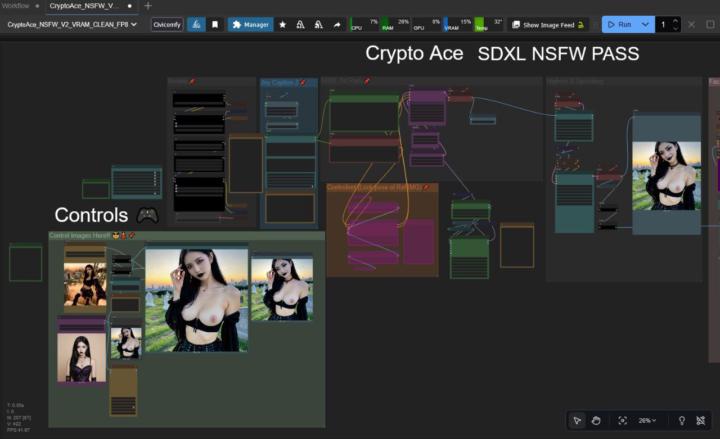The width and height of the screenshot is (720, 439).
Task: Run the workflow
Action: coord(619,24)
